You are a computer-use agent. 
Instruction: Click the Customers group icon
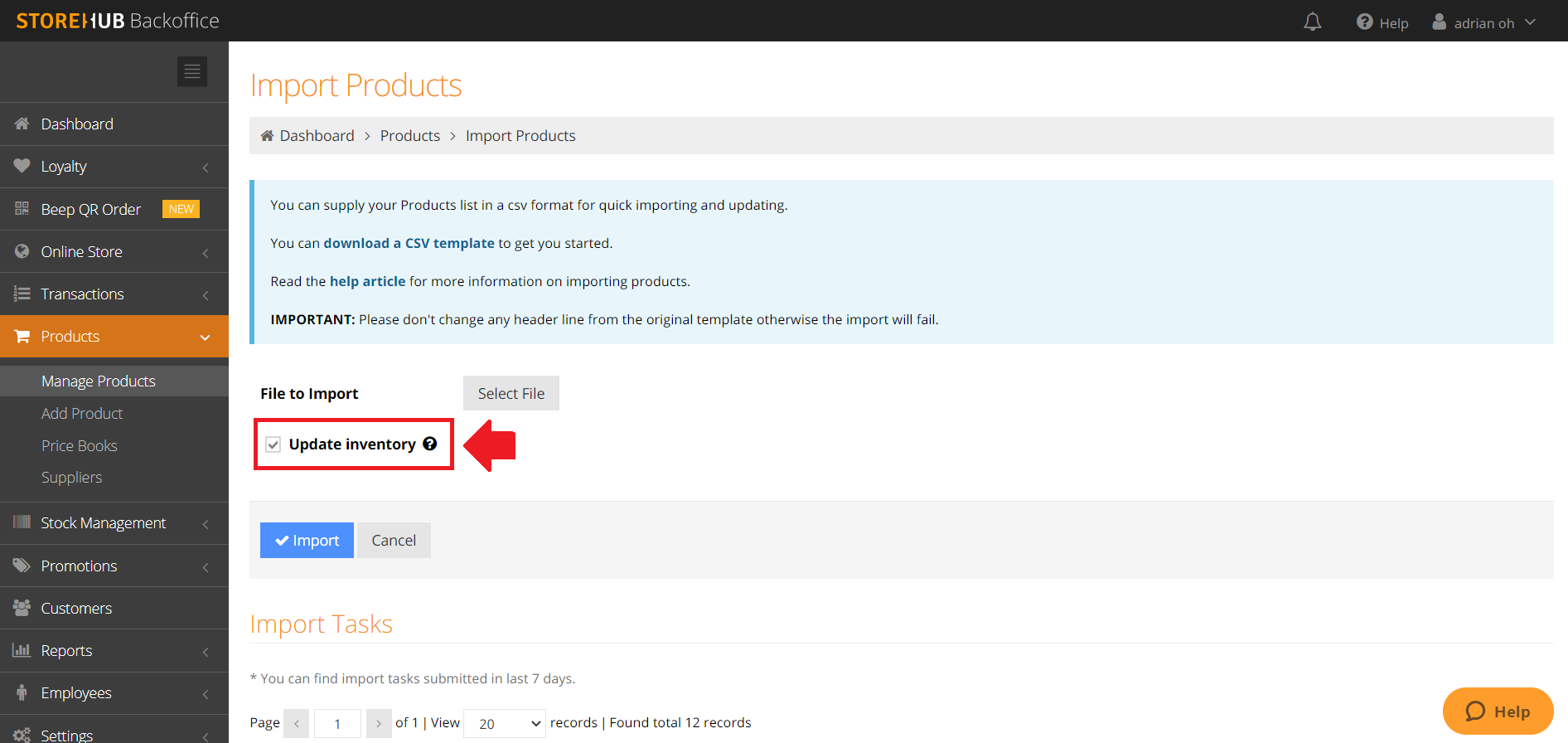pyautogui.click(x=22, y=608)
